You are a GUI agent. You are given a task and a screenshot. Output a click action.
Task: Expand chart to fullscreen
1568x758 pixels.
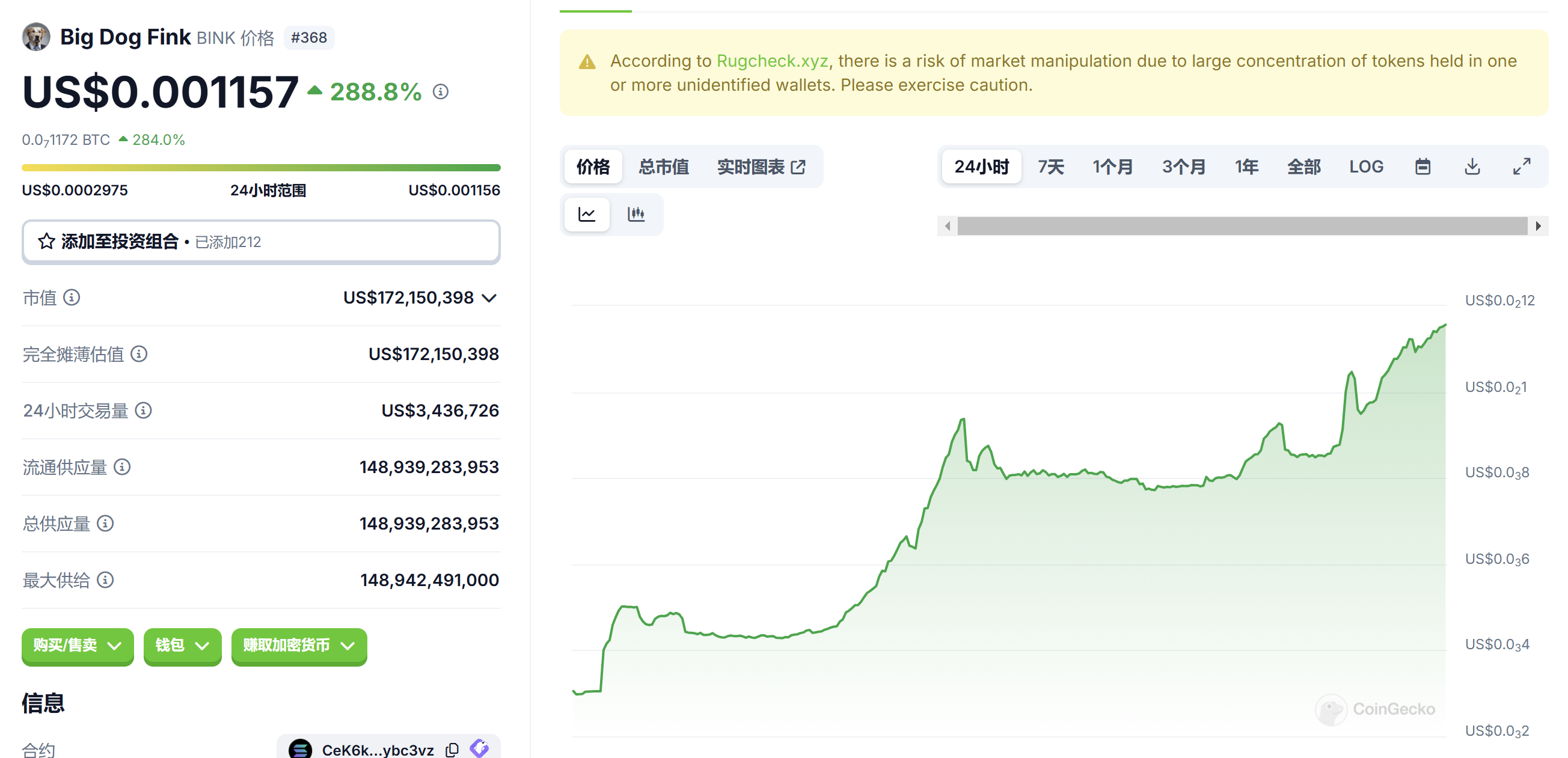point(1522,167)
